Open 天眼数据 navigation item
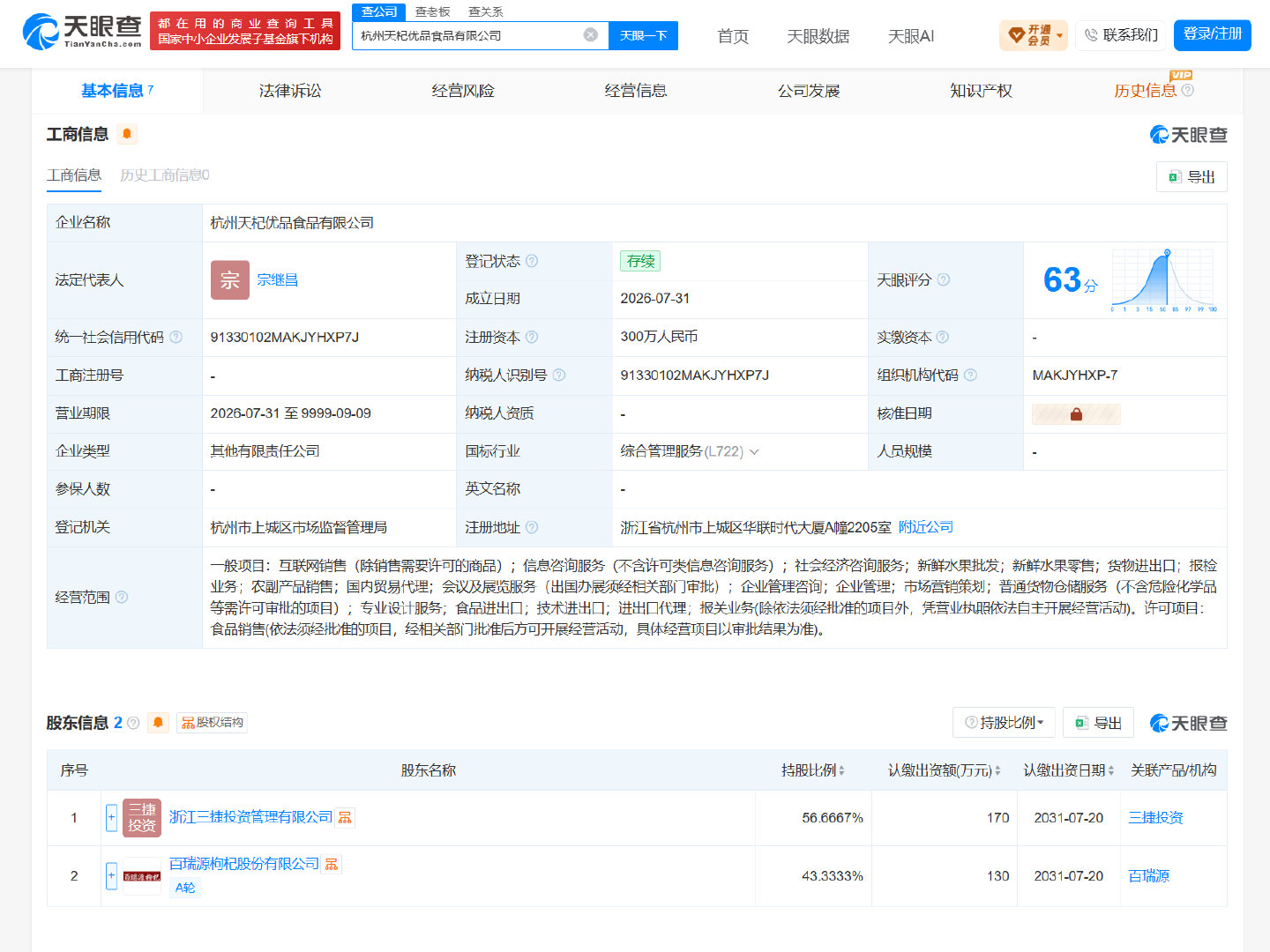 point(818,36)
